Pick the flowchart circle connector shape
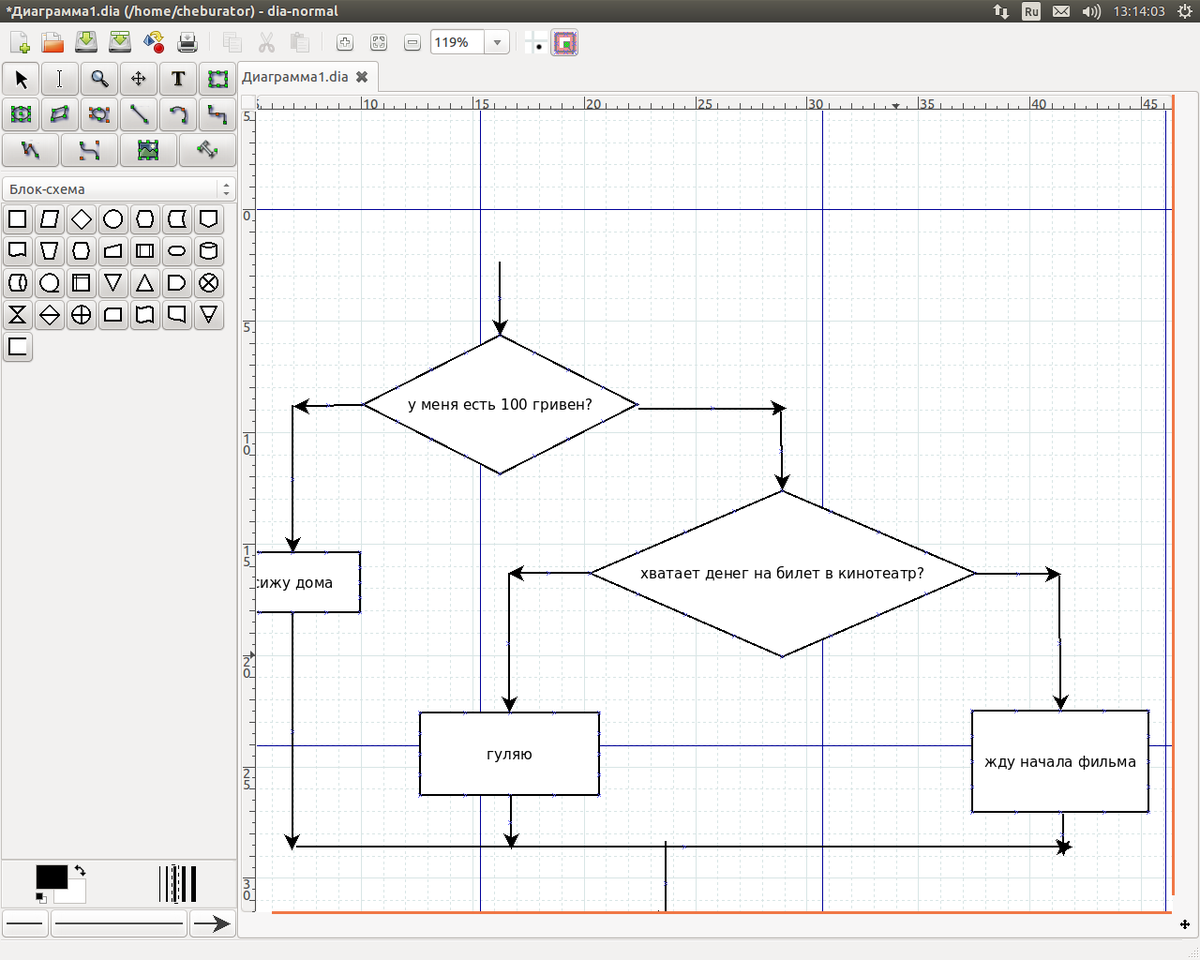Image resolution: width=1200 pixels, height=960 pixels. tap(113, 219)
